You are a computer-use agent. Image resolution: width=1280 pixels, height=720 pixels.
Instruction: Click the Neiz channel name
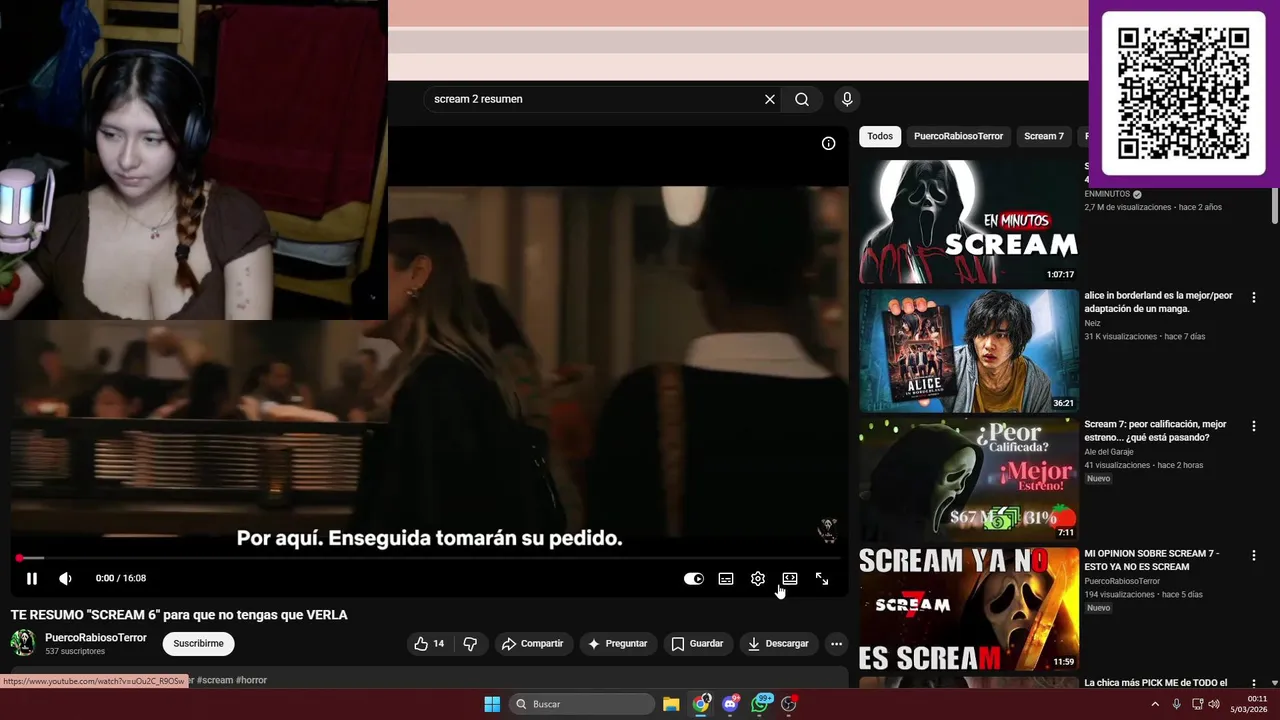[1092, 323]
